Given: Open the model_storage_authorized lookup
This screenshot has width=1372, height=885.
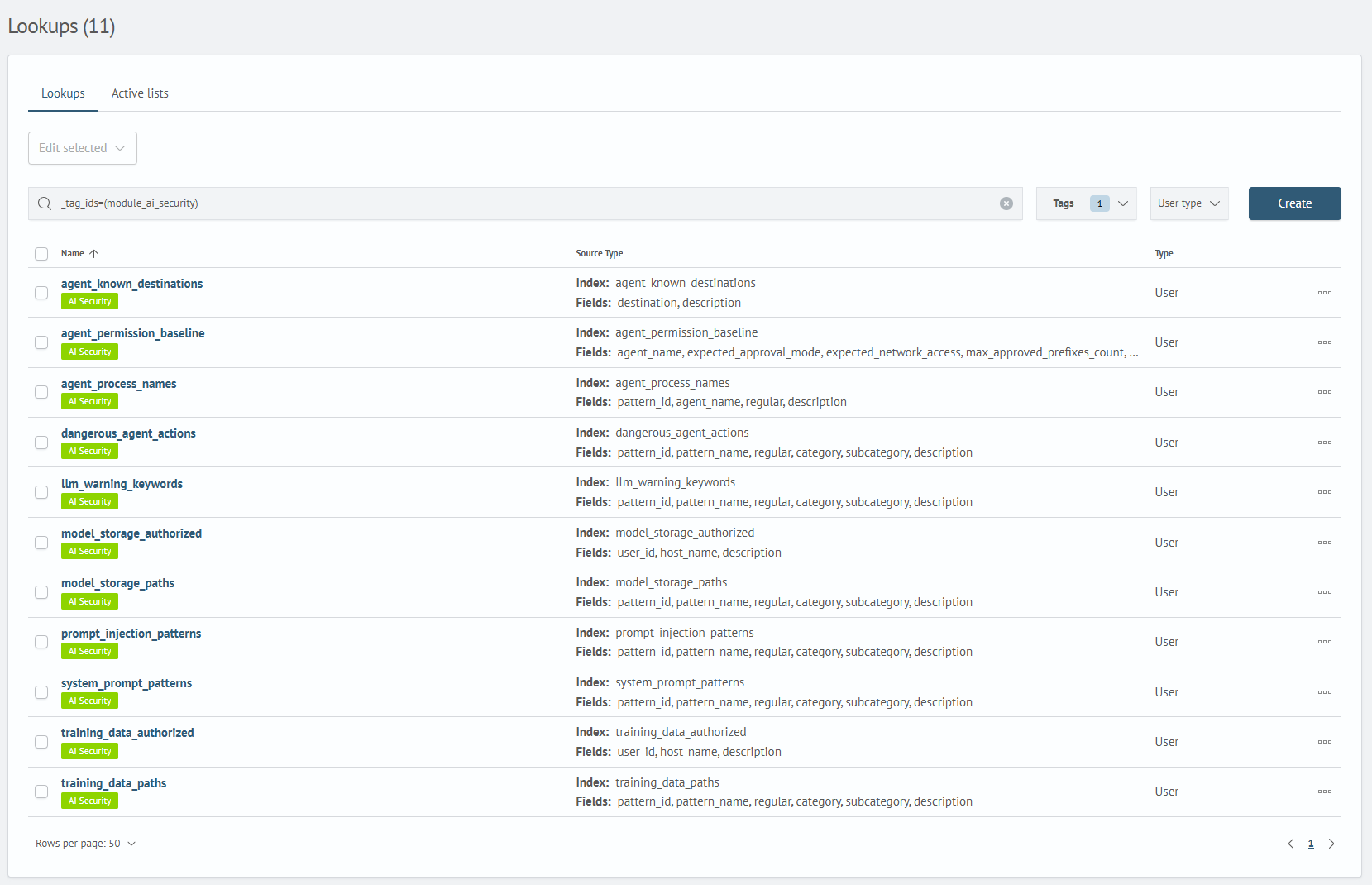Looking at the screenshot, I should [131, 533].
